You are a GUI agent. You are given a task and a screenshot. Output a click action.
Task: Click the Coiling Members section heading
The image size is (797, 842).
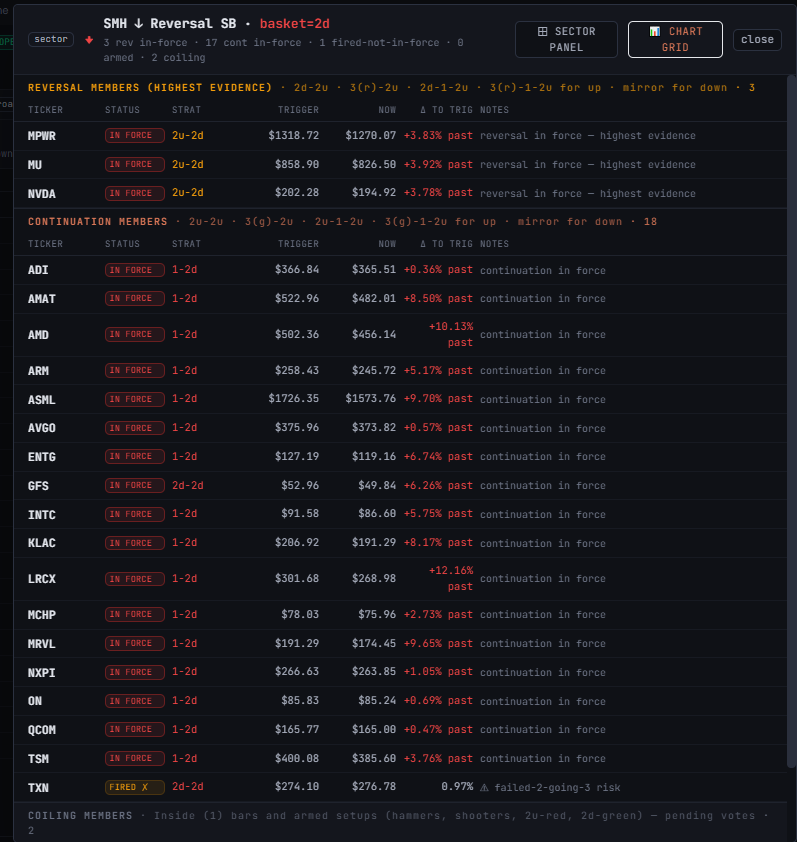pos(80,816)
